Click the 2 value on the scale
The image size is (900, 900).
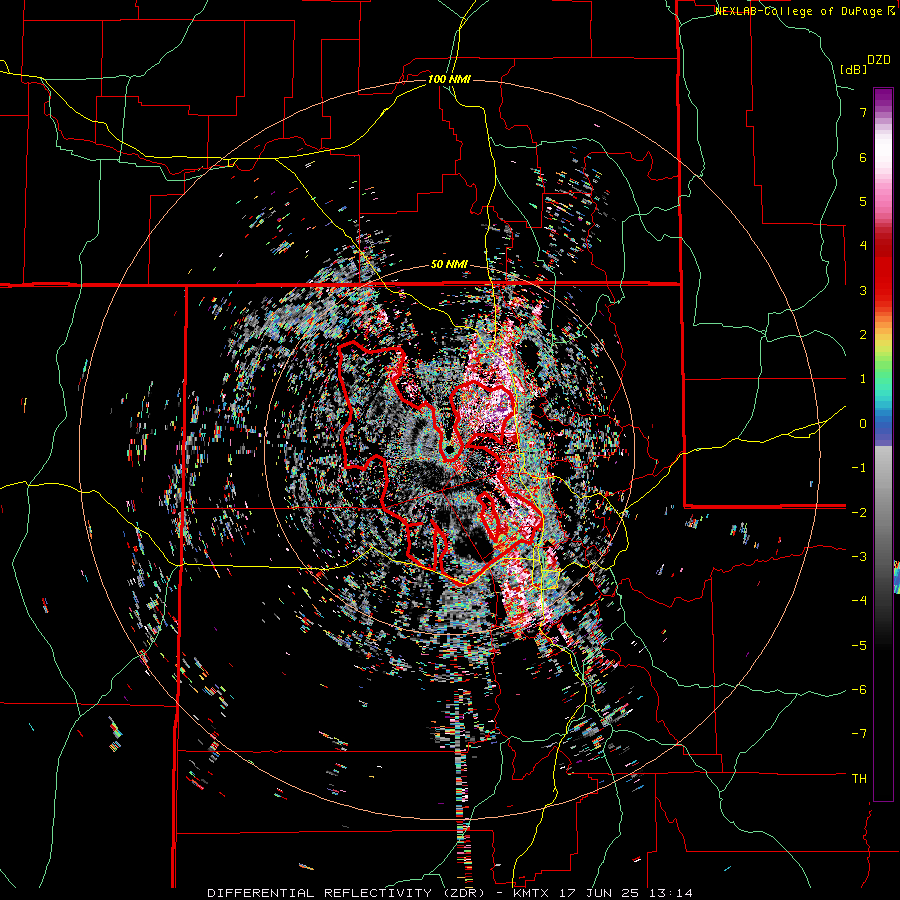863,335
